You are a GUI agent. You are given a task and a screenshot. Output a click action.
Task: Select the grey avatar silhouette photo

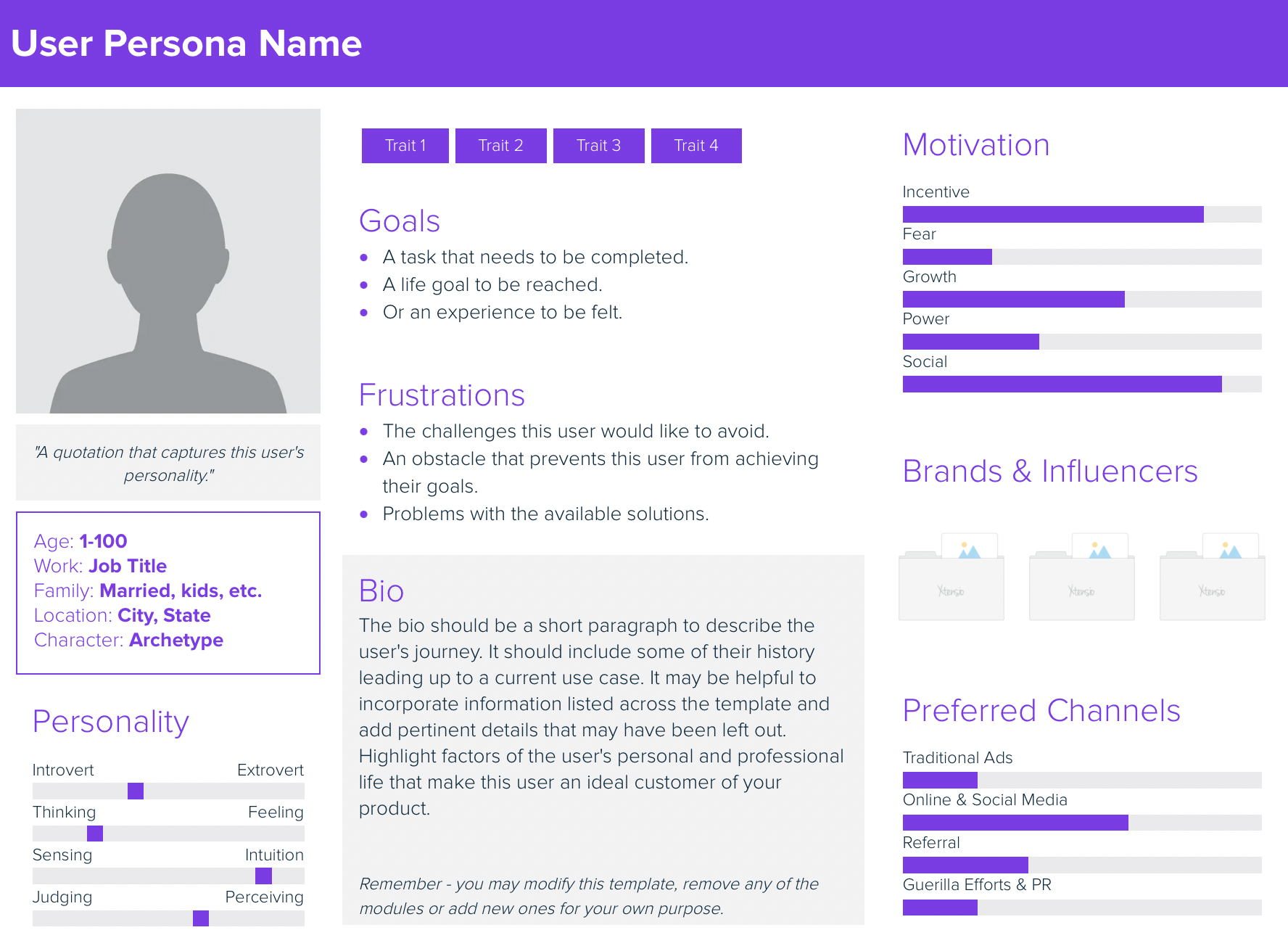168,261
